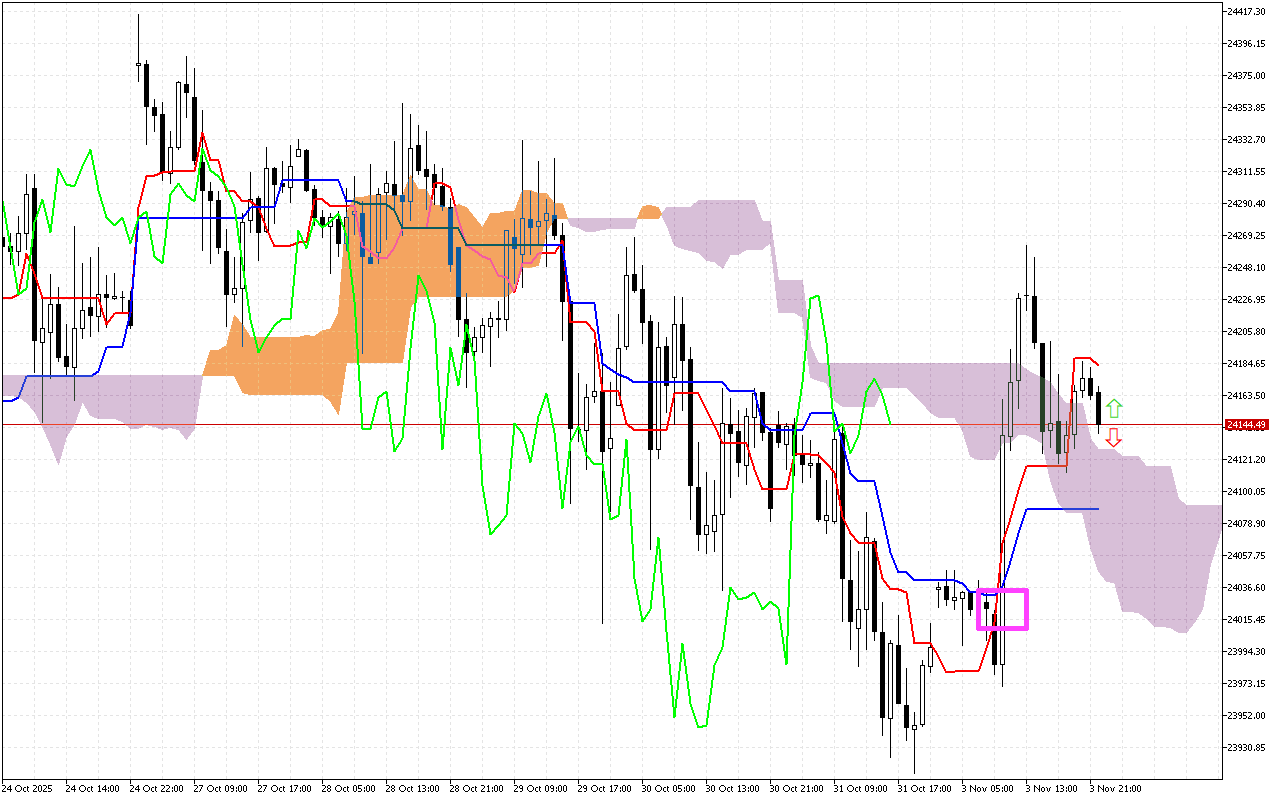Click the 24417.30 price axis label

(1247, 12)
